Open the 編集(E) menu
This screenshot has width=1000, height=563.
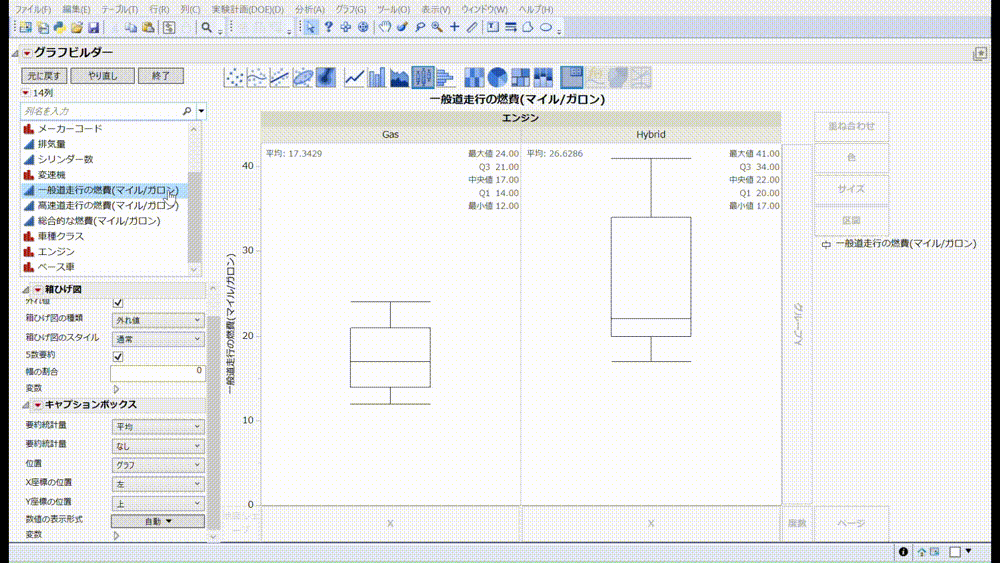click(x=77, y=10)
